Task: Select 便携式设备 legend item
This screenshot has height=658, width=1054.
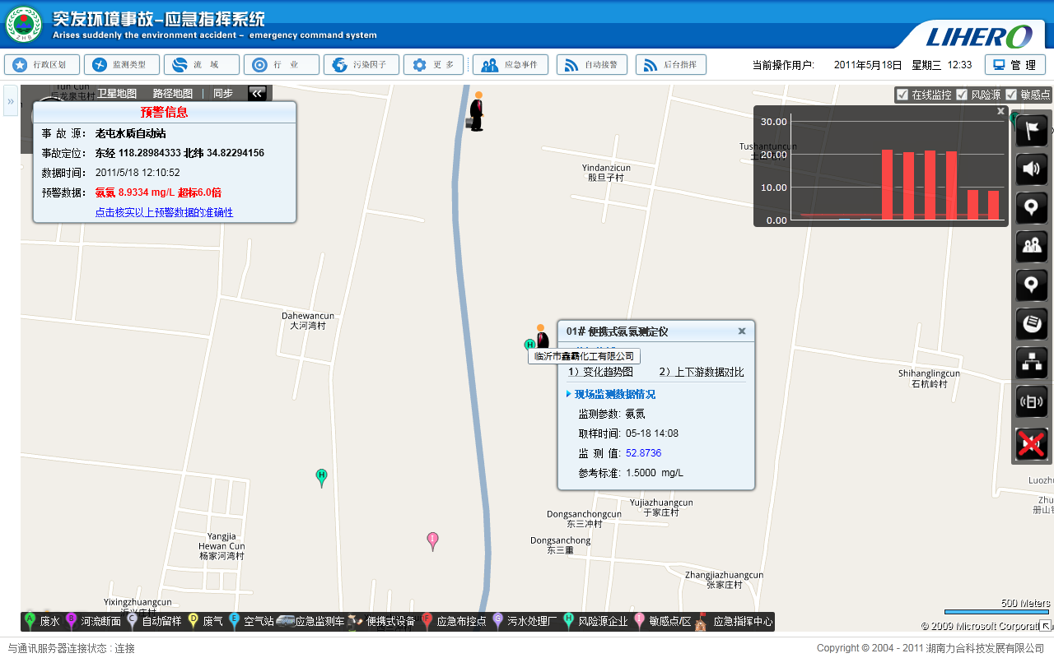Action: (382, 622)
